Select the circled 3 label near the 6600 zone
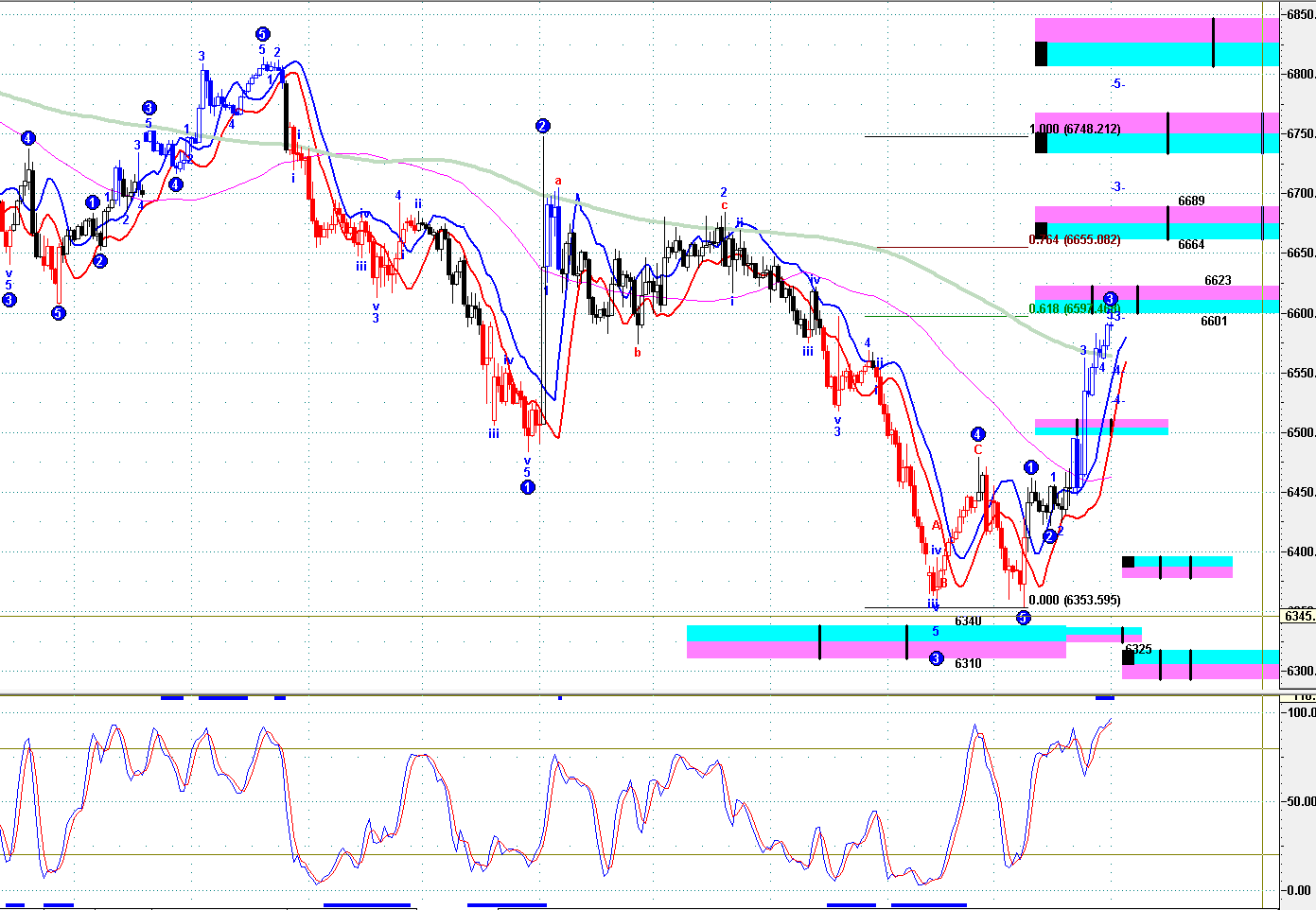1316x910 pixels. [x=1110, y=299]
